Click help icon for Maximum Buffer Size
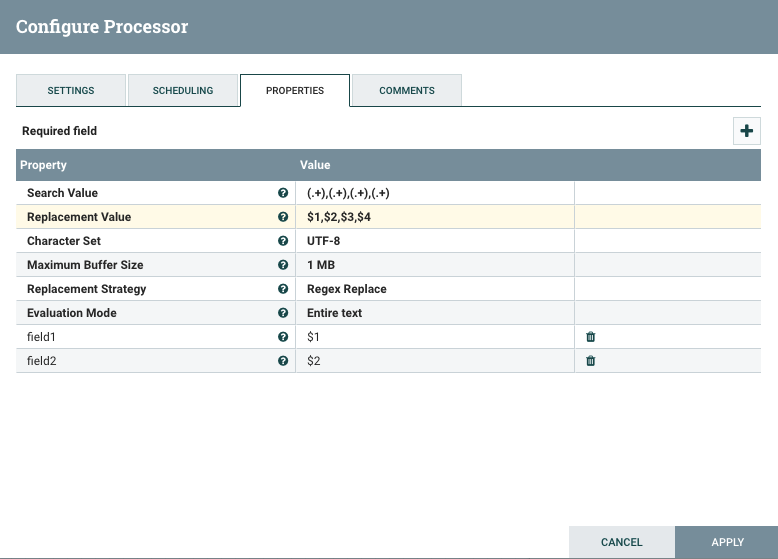The height and width of the screenshot is (559, 778). [283, 265]
